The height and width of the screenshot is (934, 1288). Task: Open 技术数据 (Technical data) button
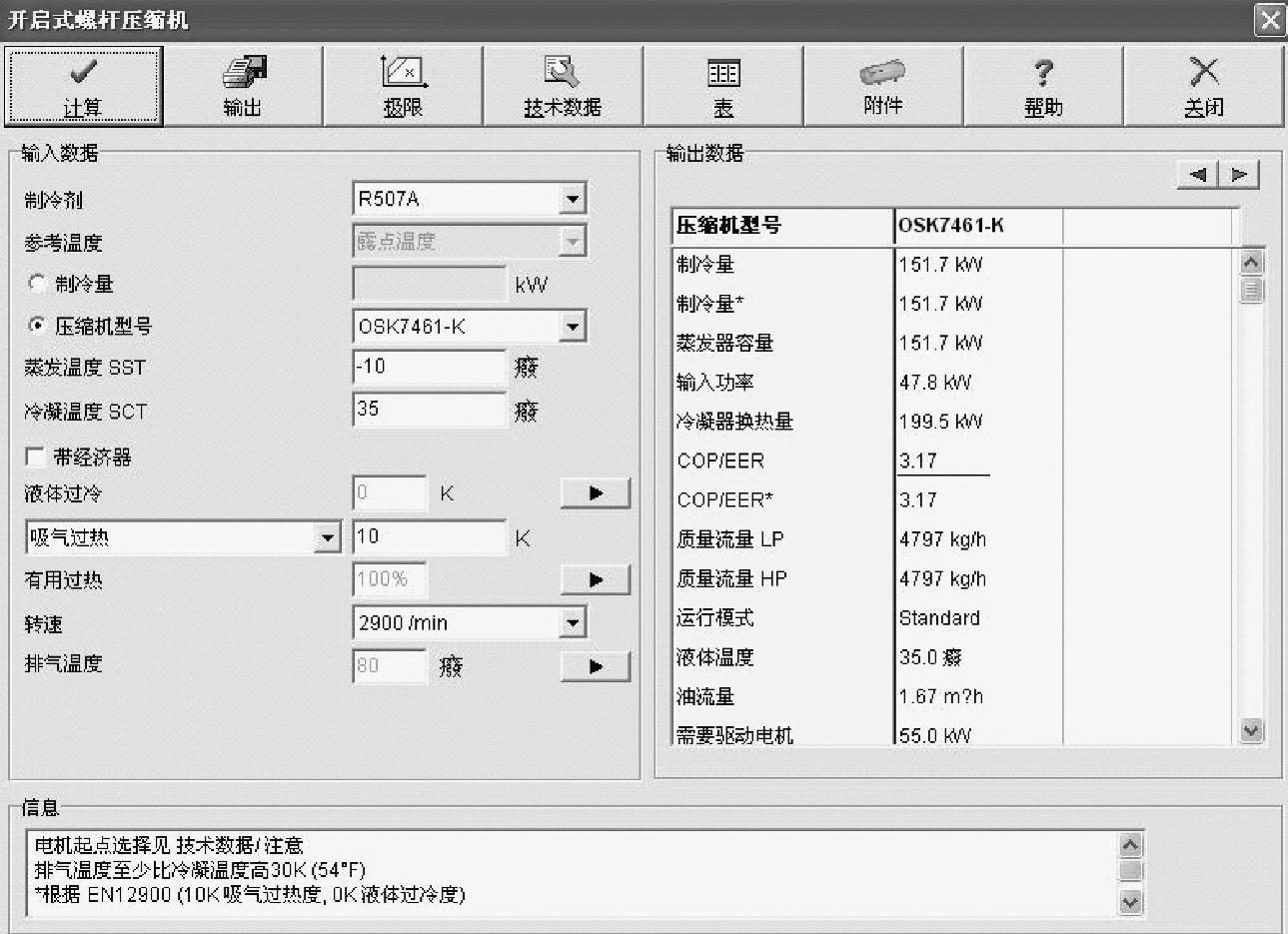pos(563,87)
